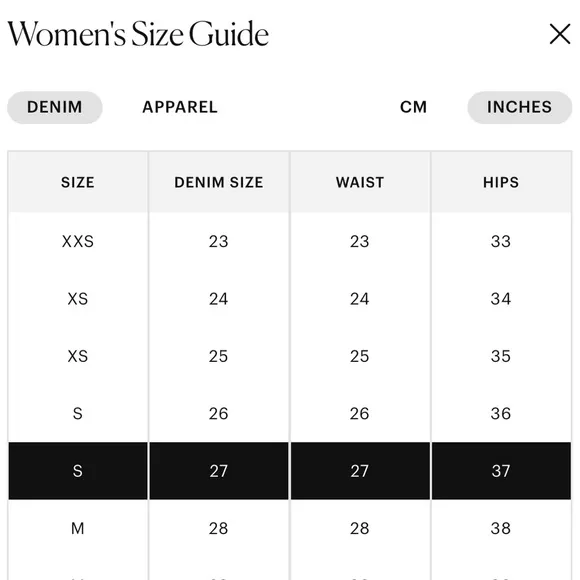The height and width of the screenshot is (580, 580).
Task: Click the SIZE column header
Action: pos(78,182)
